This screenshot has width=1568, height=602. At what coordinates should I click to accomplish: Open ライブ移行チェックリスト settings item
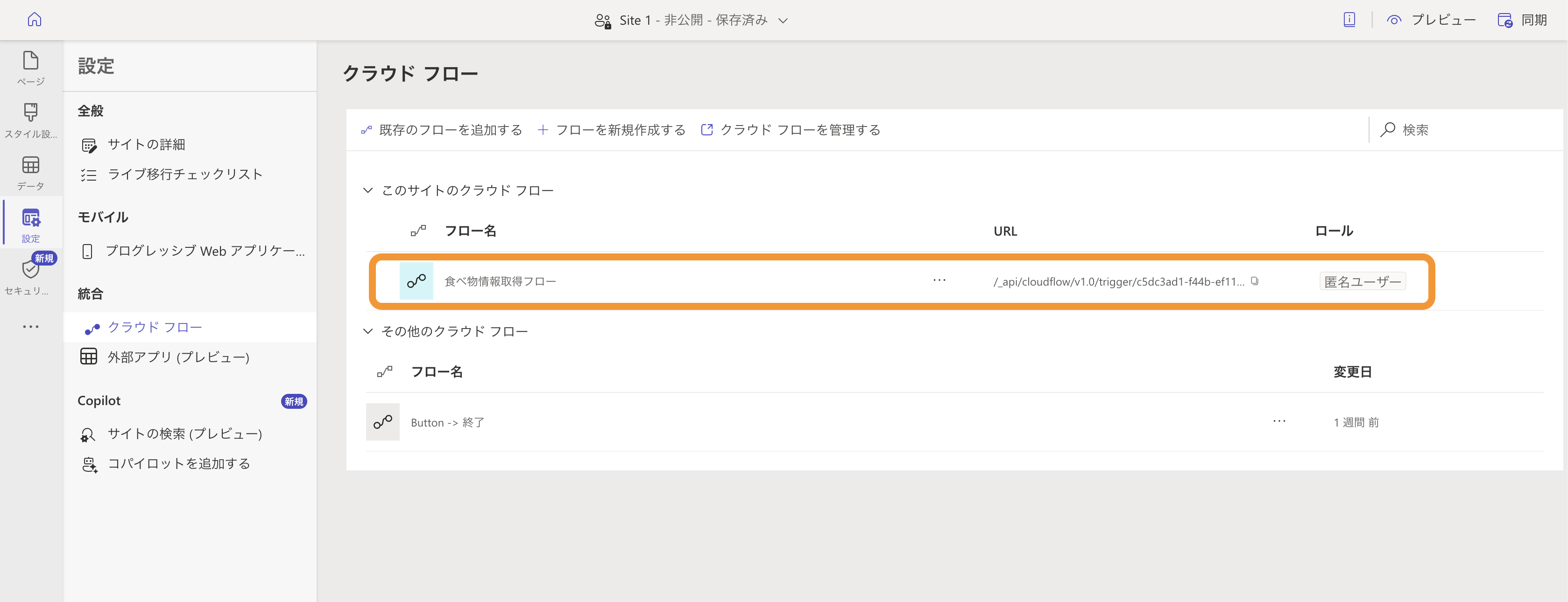click(x=184, y=175)
